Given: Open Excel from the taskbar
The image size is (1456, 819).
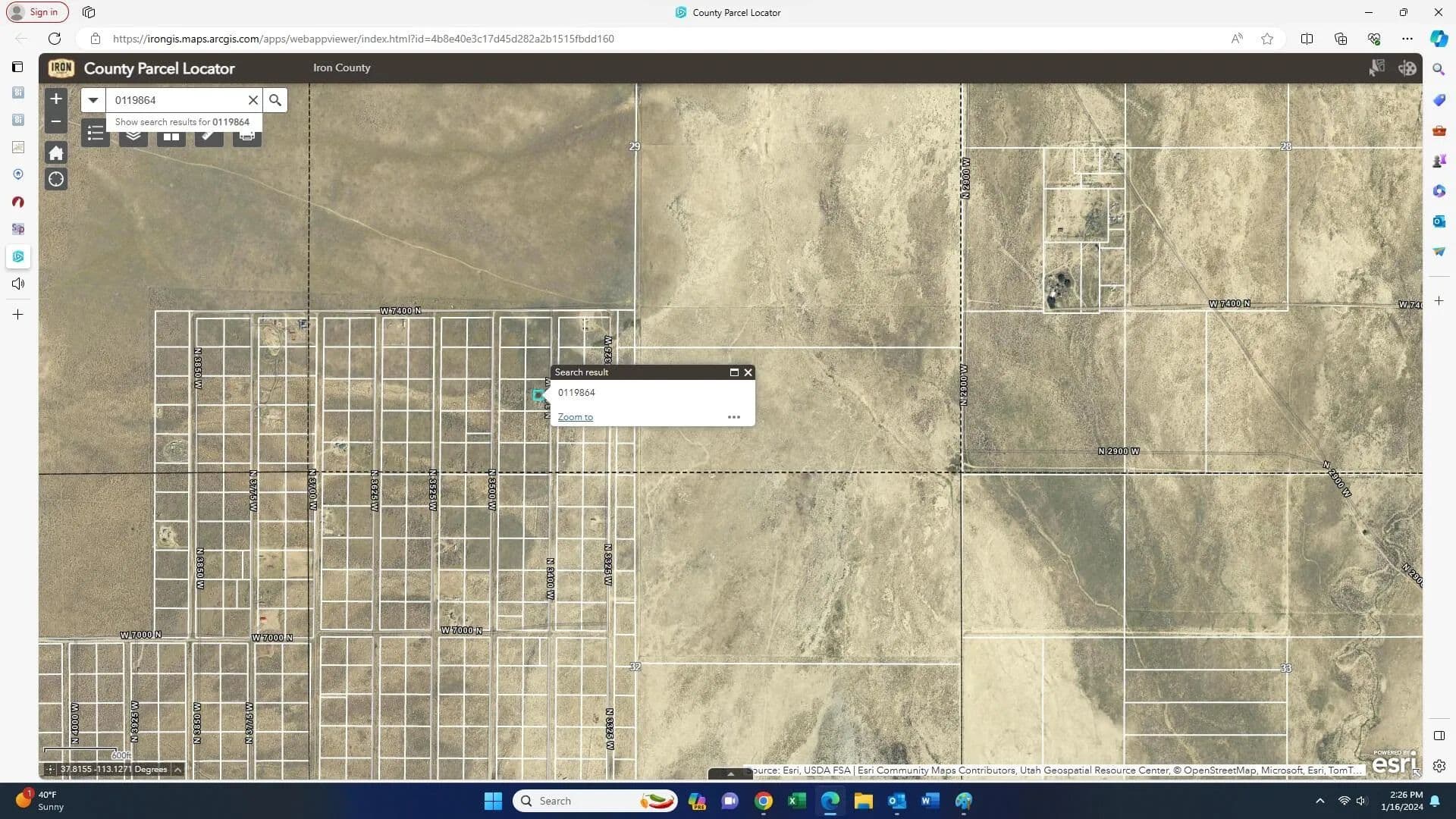Looking at the screenshot, I should pos(796,801).
